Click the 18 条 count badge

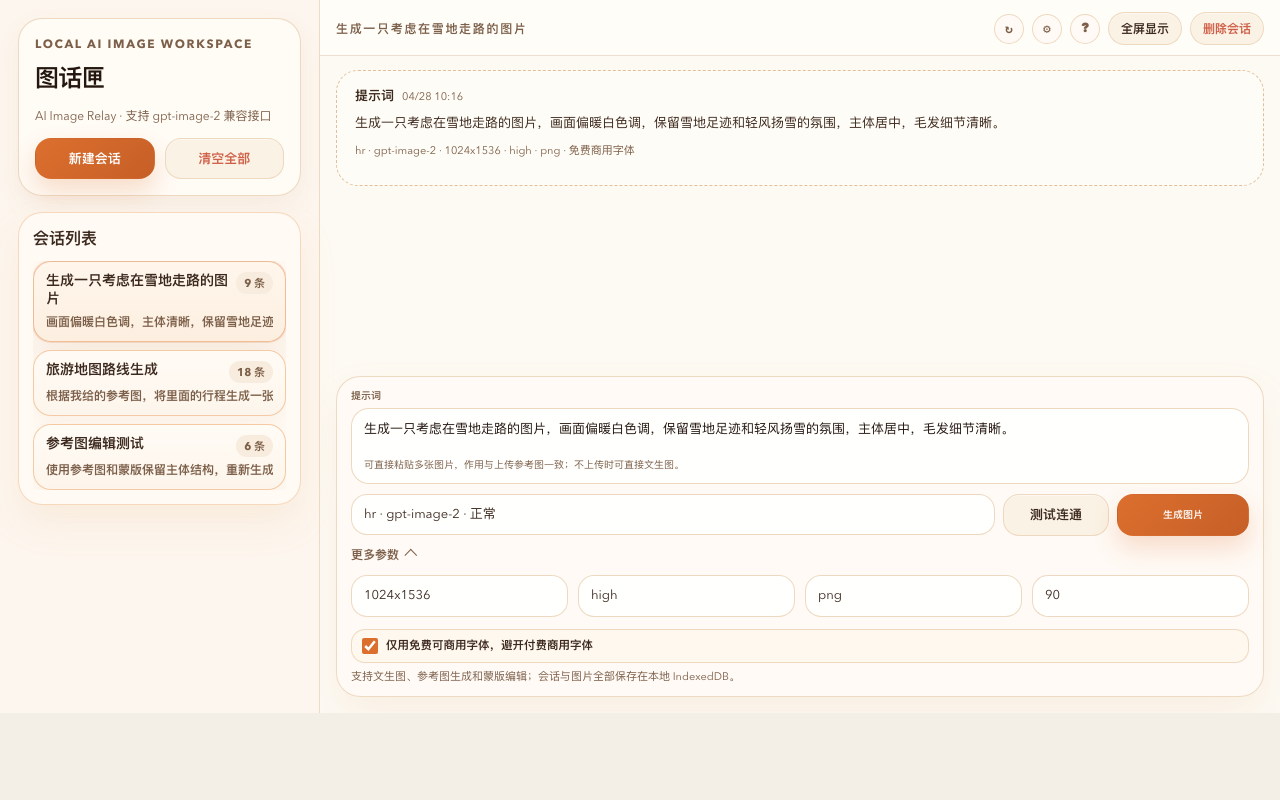(x=251, y=372)
